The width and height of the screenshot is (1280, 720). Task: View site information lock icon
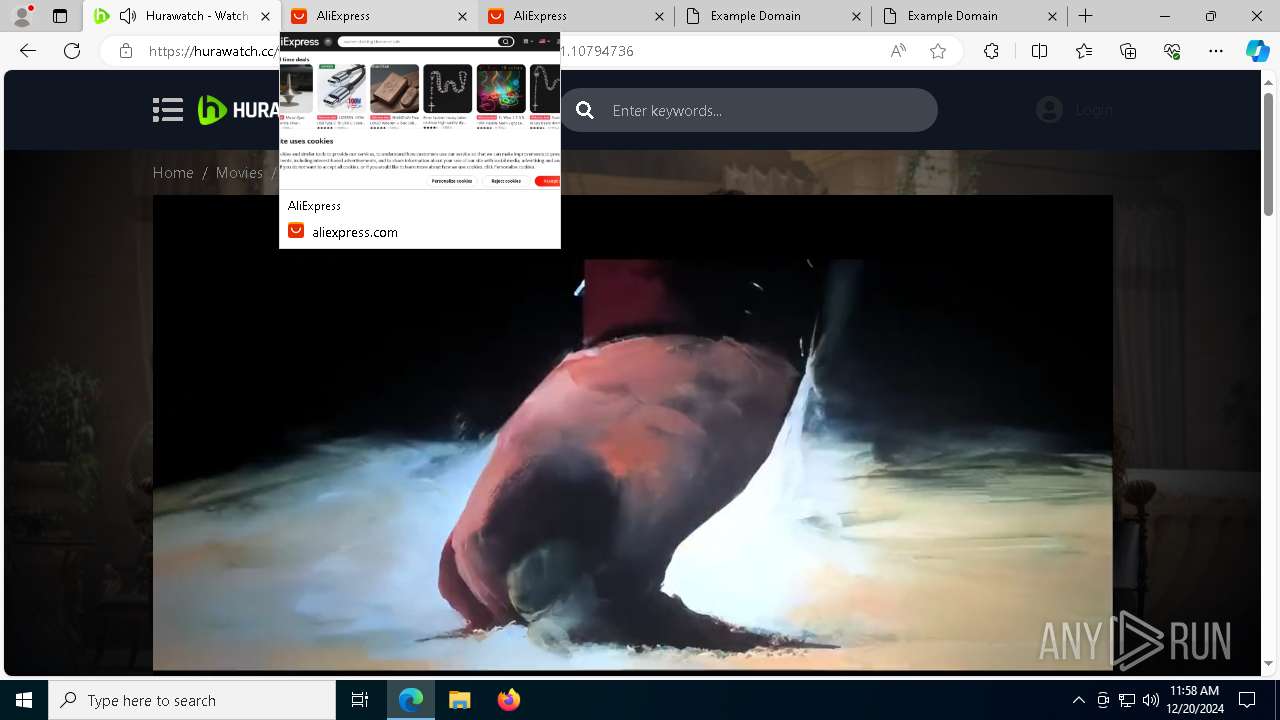(125, 51)
